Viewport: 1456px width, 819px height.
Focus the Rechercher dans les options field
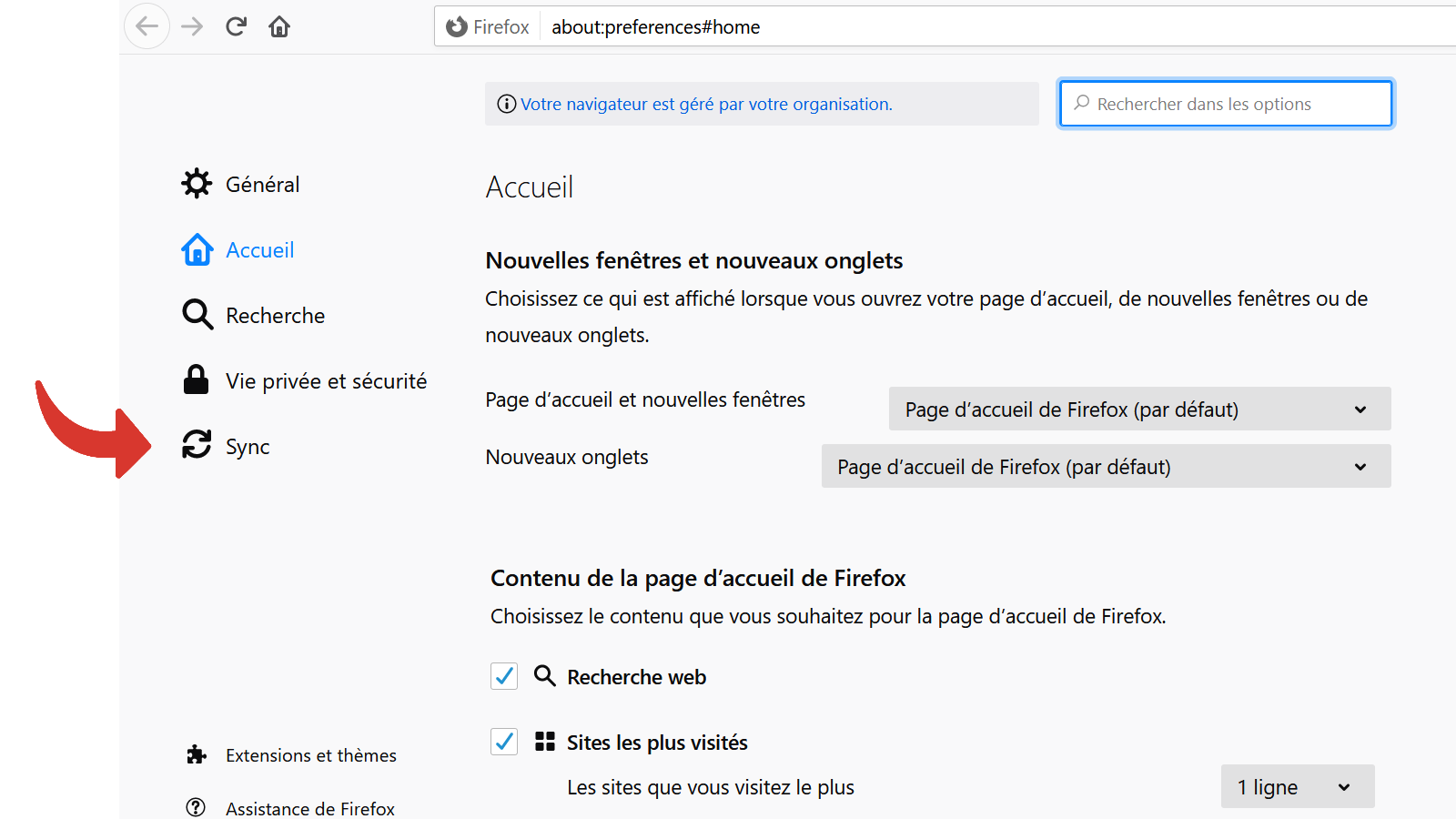pos(1226,104)
